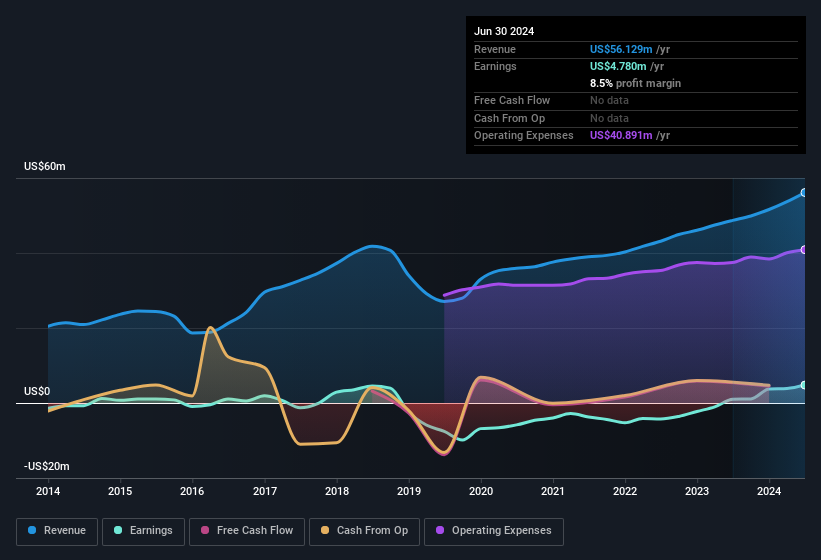Image resolution: width=821 pixels, height=560 pixels.
Task: Toggle the Earnings legend series
Action: click(142, 531)
